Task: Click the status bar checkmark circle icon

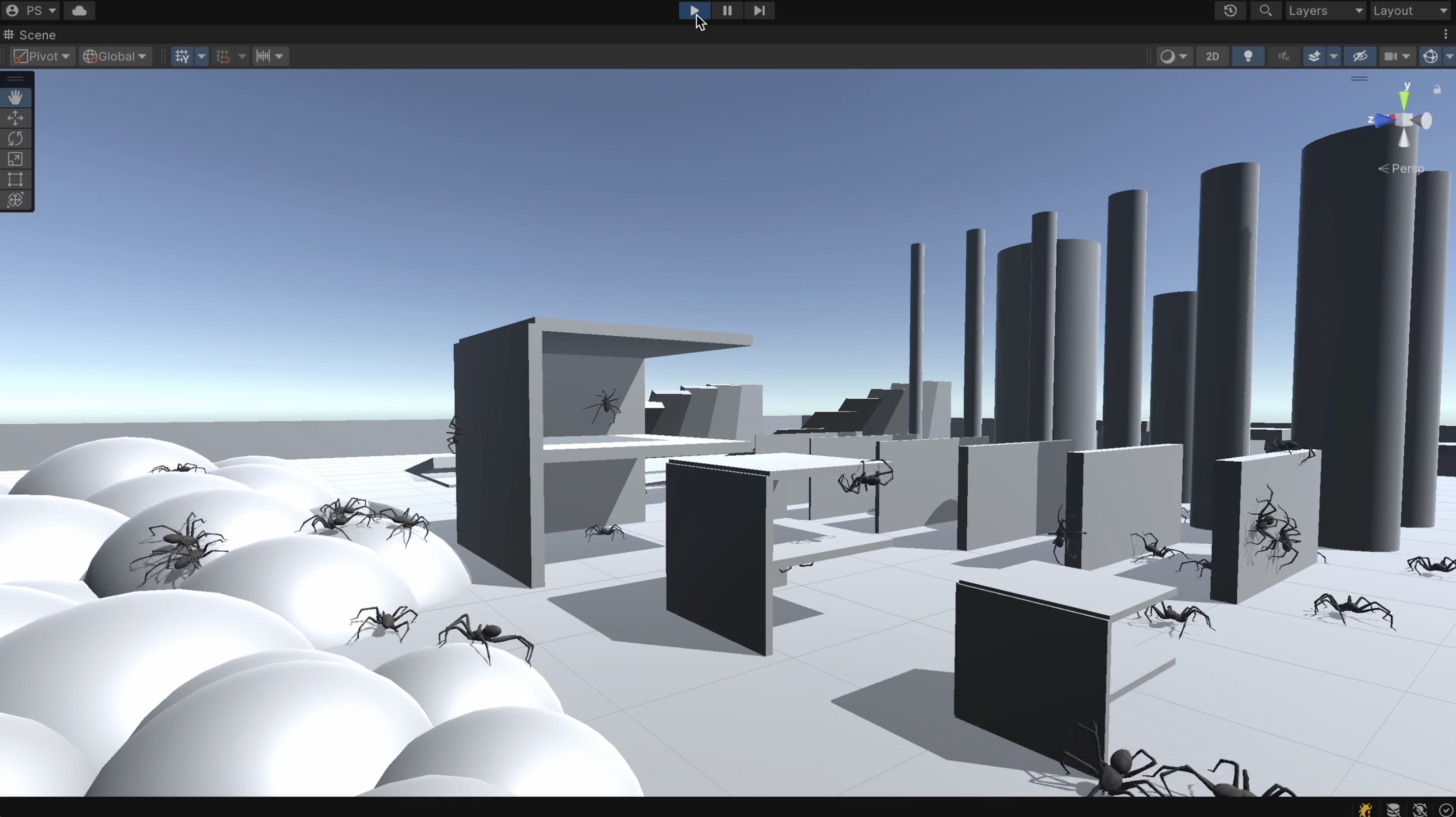Action: pyautogui.click(x=1446, y=810)
